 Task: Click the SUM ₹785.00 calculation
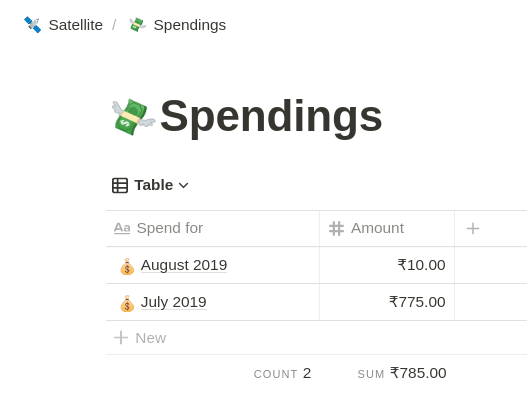(402, 373)
